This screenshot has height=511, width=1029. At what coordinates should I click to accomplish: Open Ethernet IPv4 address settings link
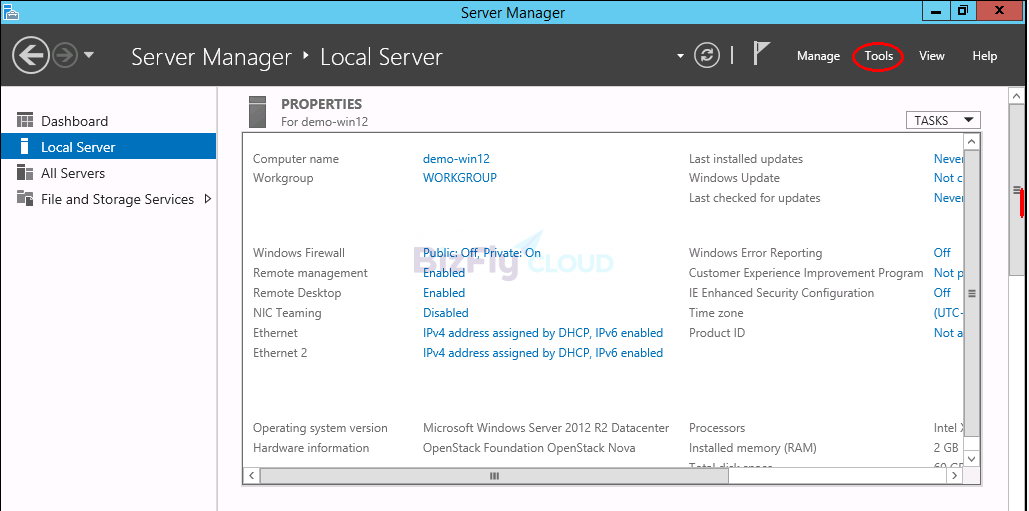(x=543, y=333)
